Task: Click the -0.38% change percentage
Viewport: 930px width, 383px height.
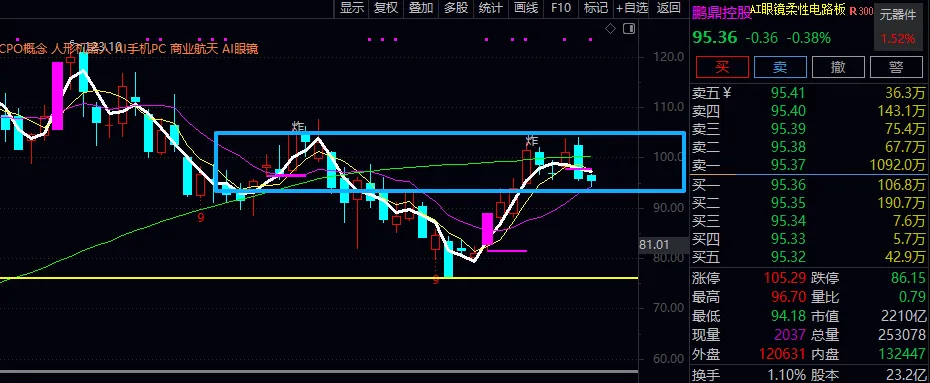Action: [x=808, y=38]
